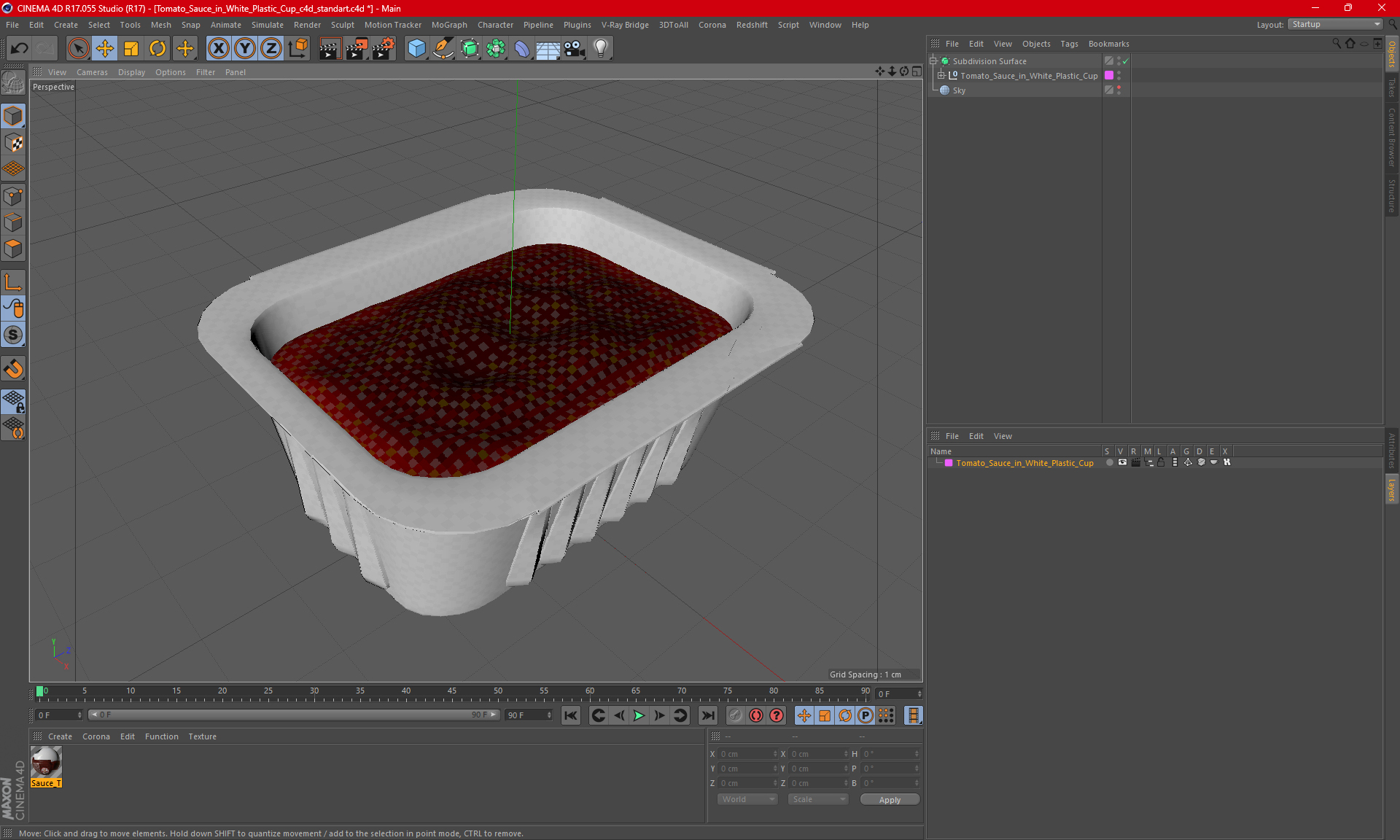Image resolution: width=1400 pixels, height=840 pixels.
Task: Add a Floor environment object
Action: coord(548,48)
